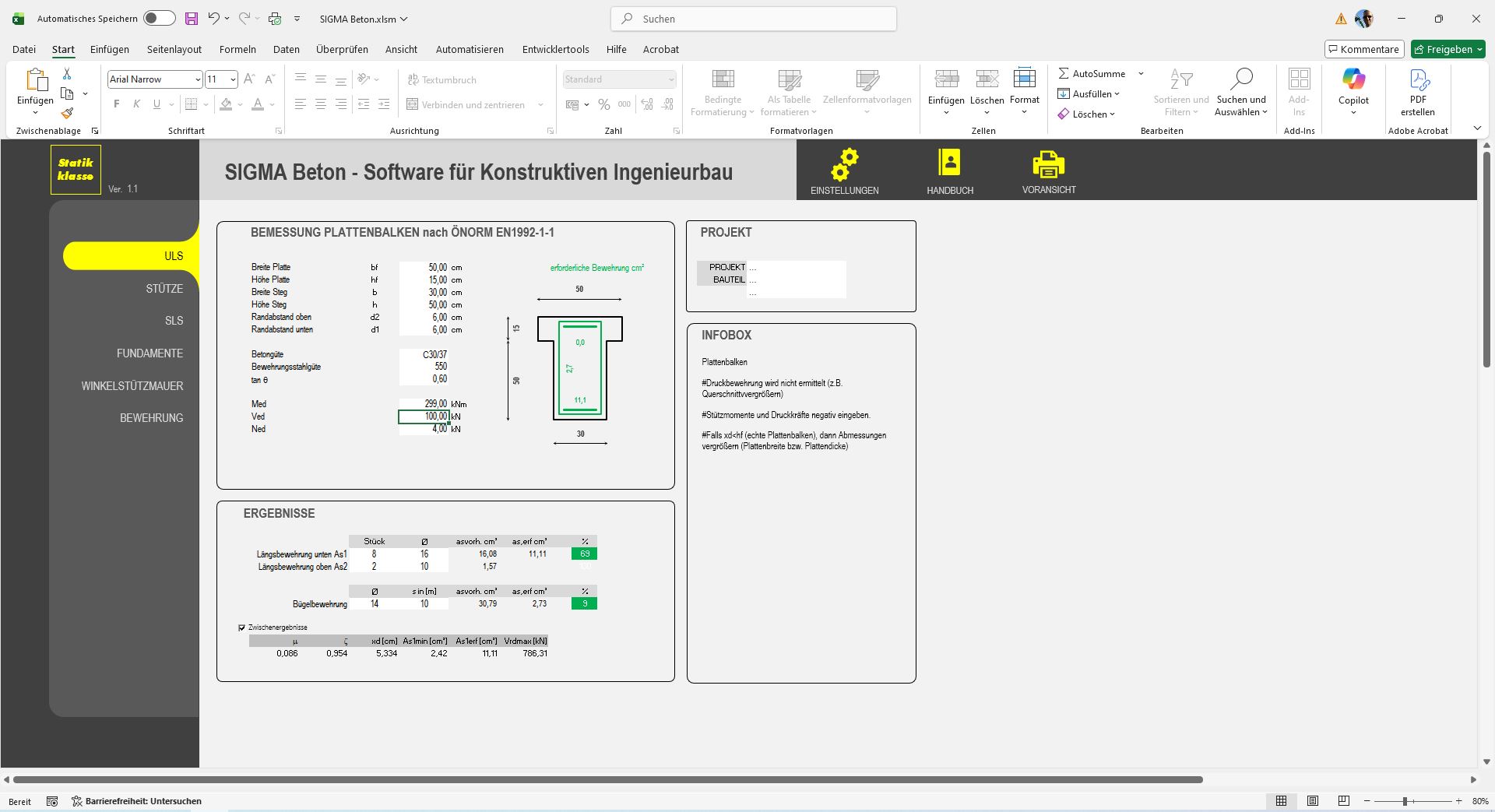Switch to page layout view in status bar
The width and height of the screenshot is (1495, 812).
click(x=1313, y=801)
